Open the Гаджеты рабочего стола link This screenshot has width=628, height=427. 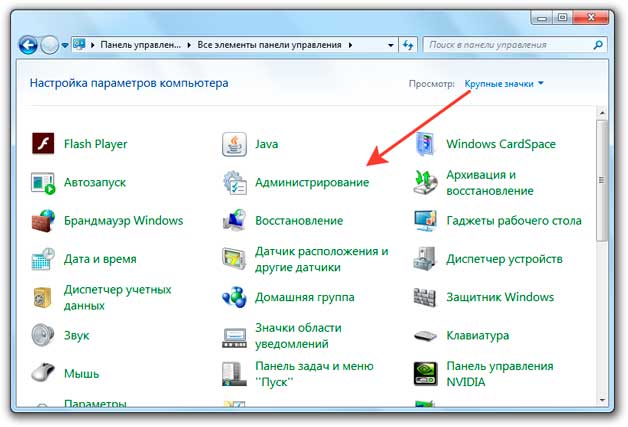514,221
